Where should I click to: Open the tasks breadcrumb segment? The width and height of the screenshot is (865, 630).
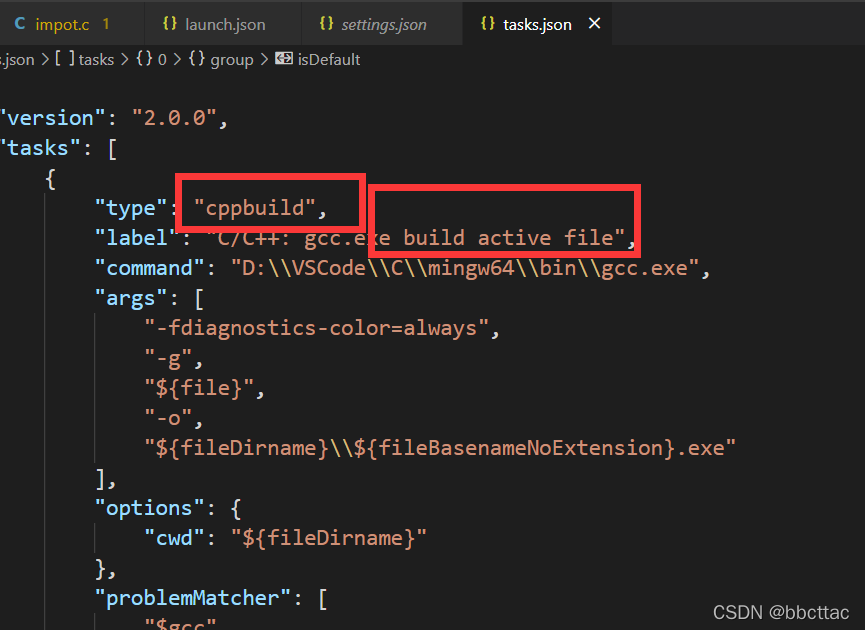pyautogui.click(x=96, y=60)
